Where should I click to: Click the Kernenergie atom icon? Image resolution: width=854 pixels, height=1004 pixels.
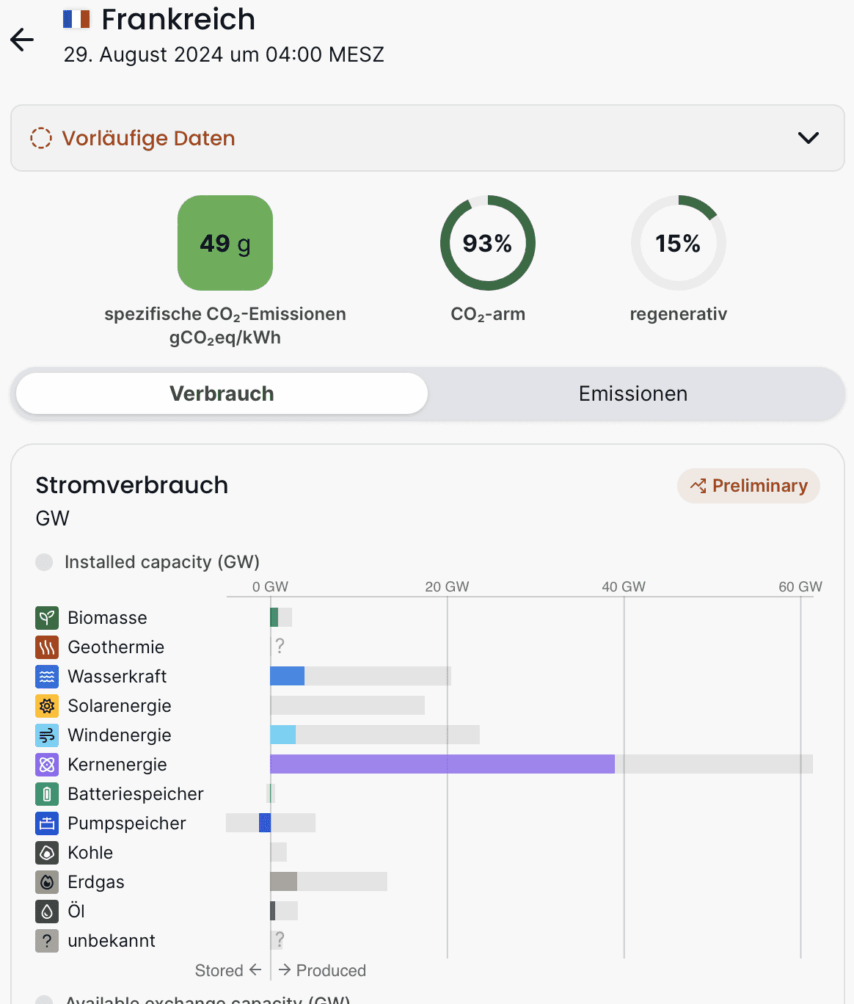point(47,765)
